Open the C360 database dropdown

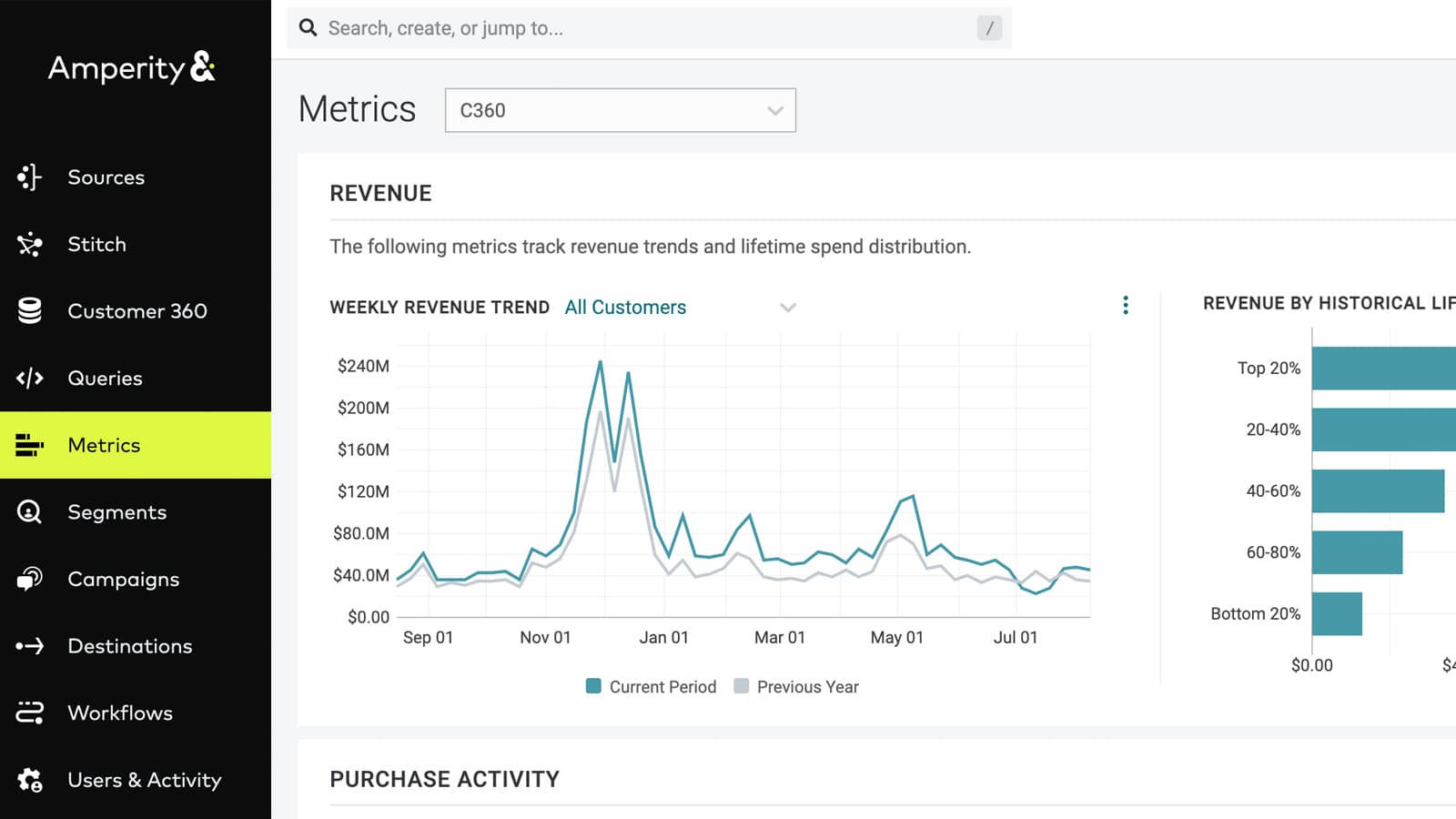[x=620, y=110]
